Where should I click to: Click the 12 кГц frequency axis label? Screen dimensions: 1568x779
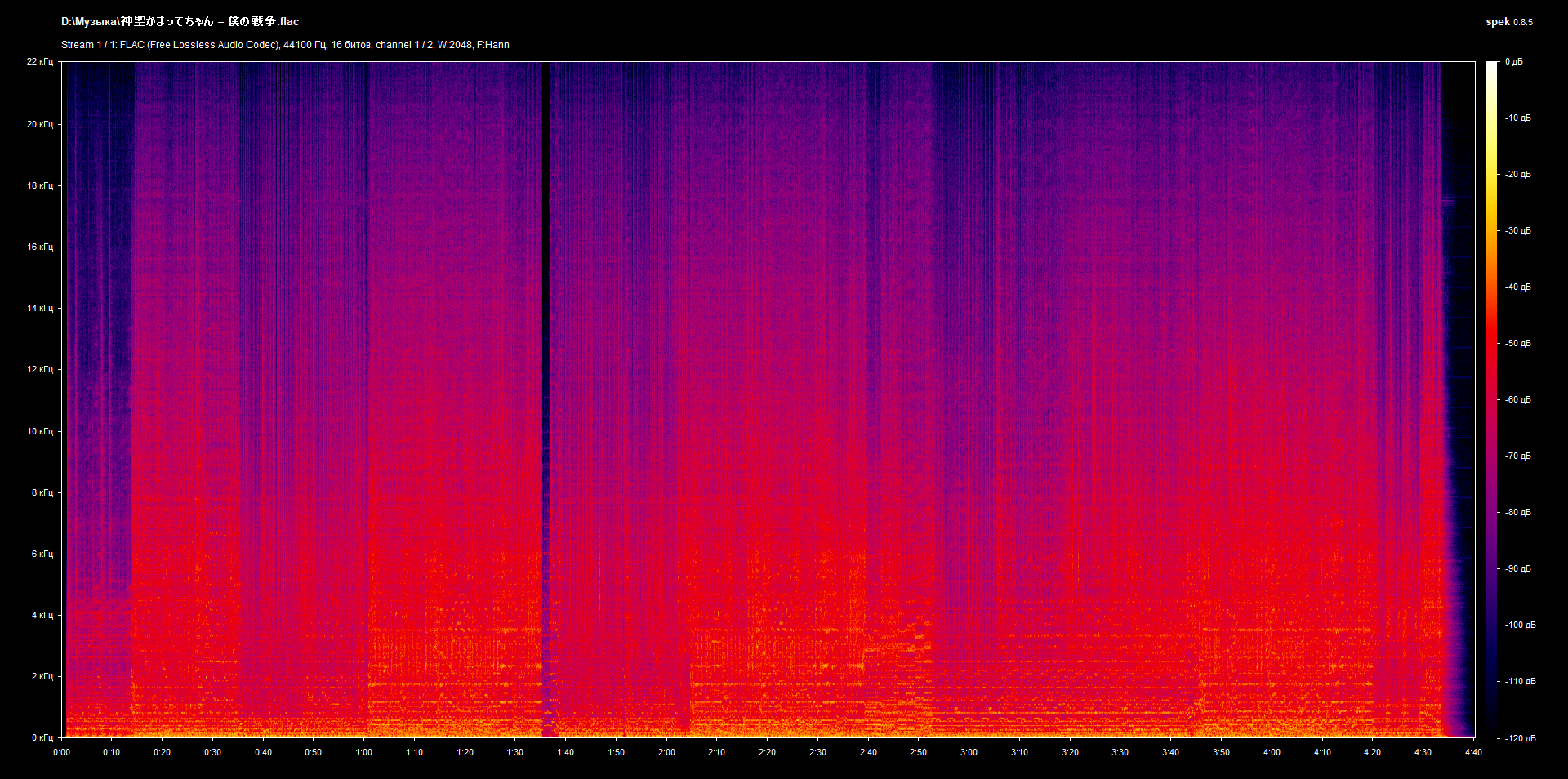pyautogui.click(x=40, y=369)
